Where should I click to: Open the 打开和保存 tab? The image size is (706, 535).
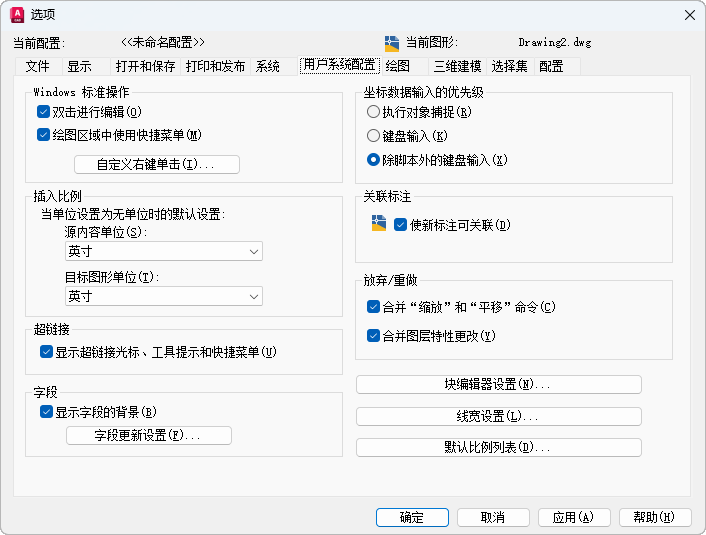tap(145, 66)
